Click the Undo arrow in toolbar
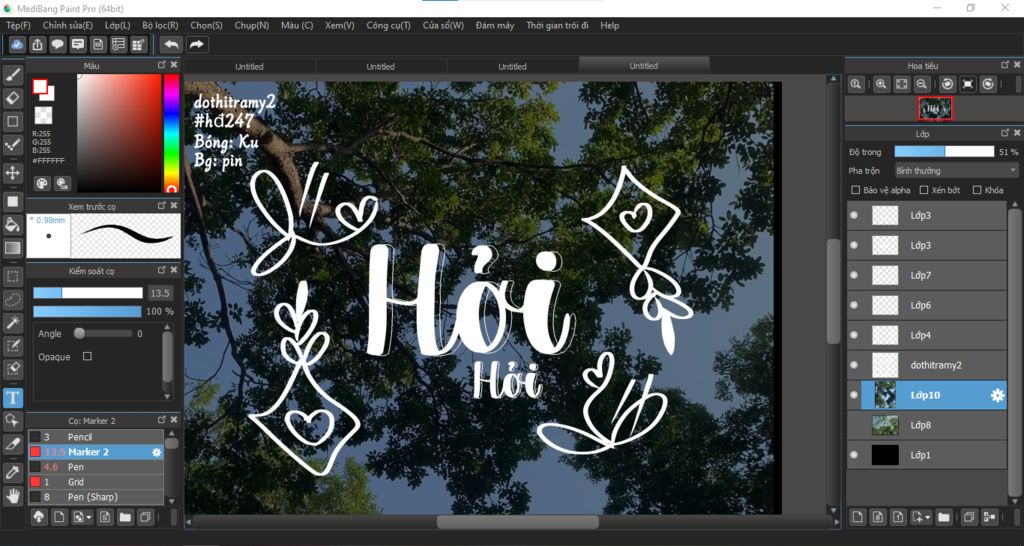This screenshot has width=1024, height=546. click(x=171, y=44)
